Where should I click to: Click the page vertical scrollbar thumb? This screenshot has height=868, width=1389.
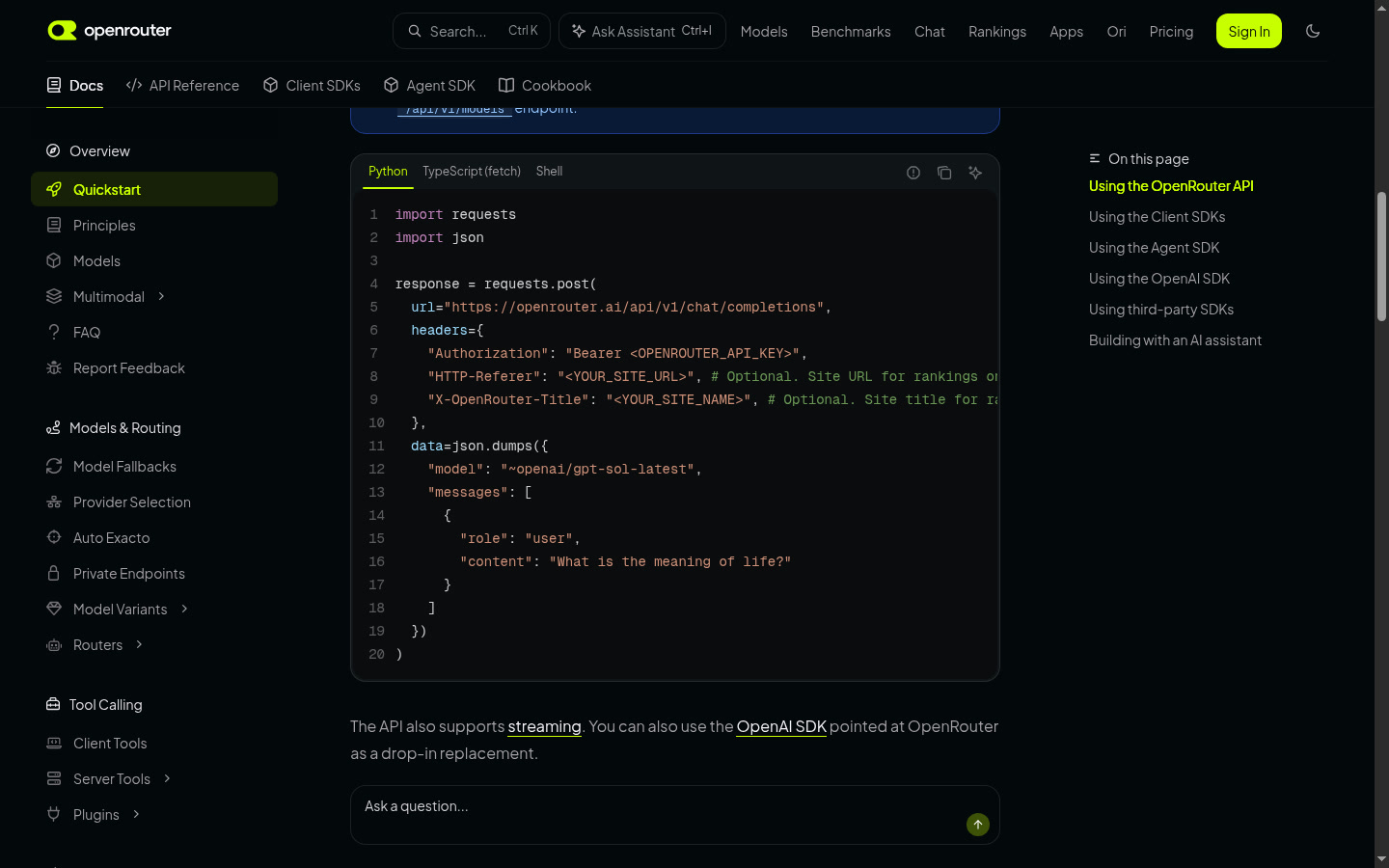pos(1381,257)
